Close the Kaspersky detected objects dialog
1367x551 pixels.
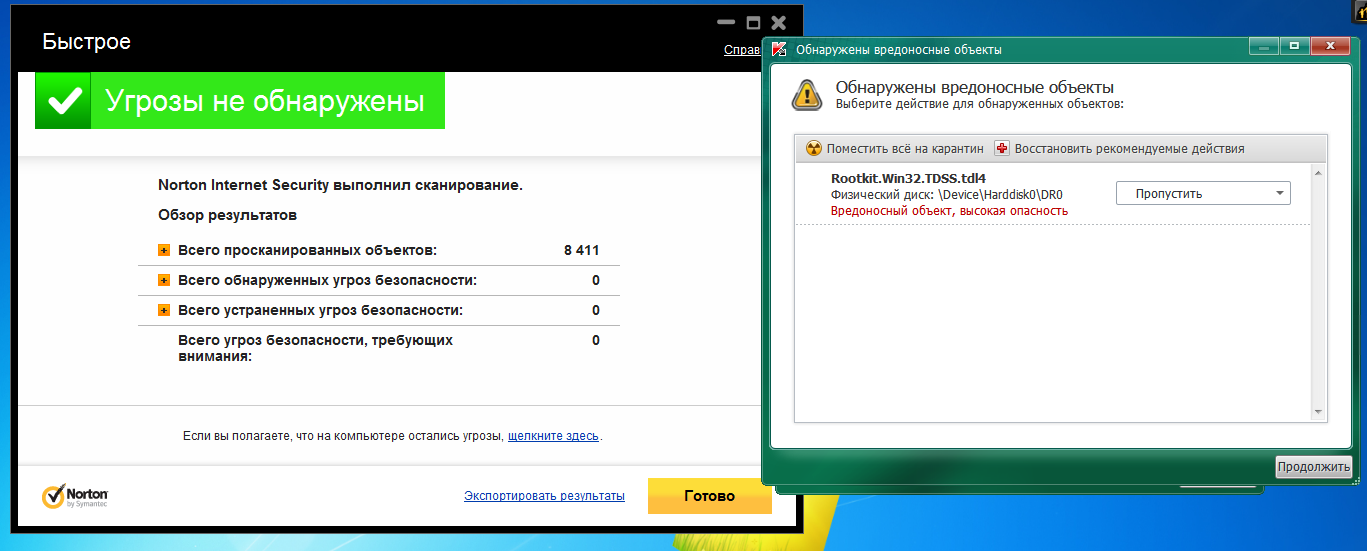(1330, 46)
